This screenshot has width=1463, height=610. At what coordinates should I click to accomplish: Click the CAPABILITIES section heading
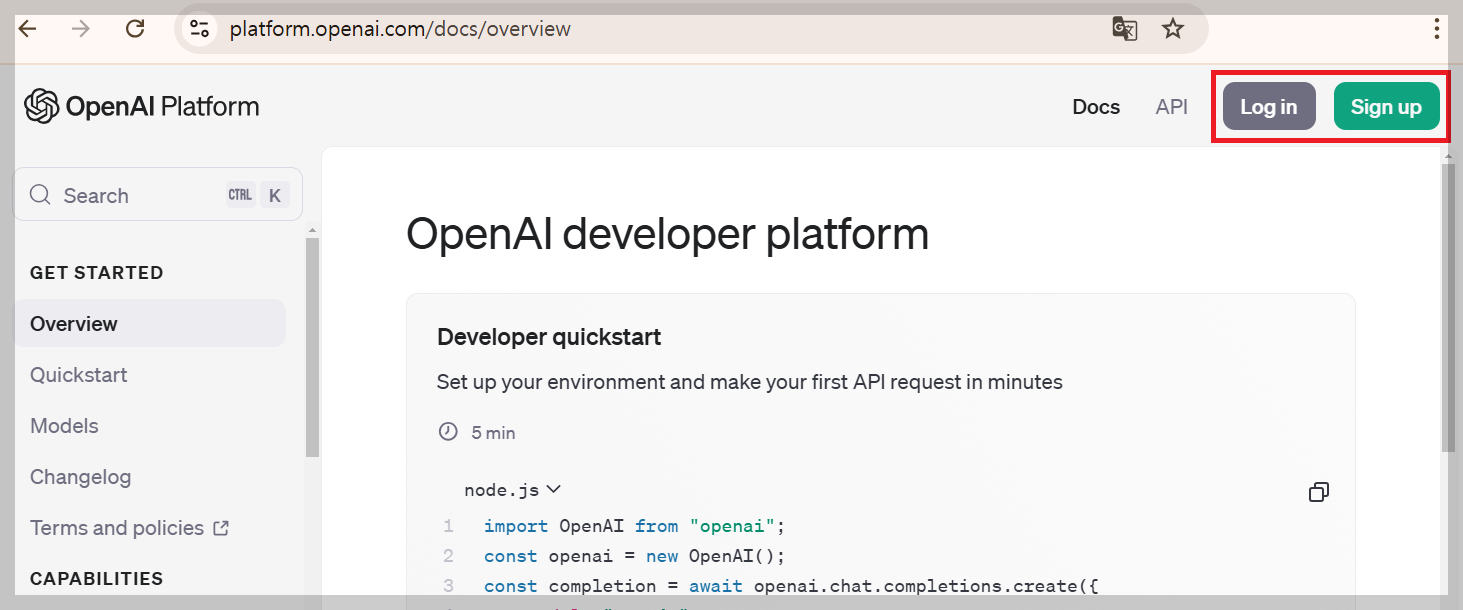97,578
